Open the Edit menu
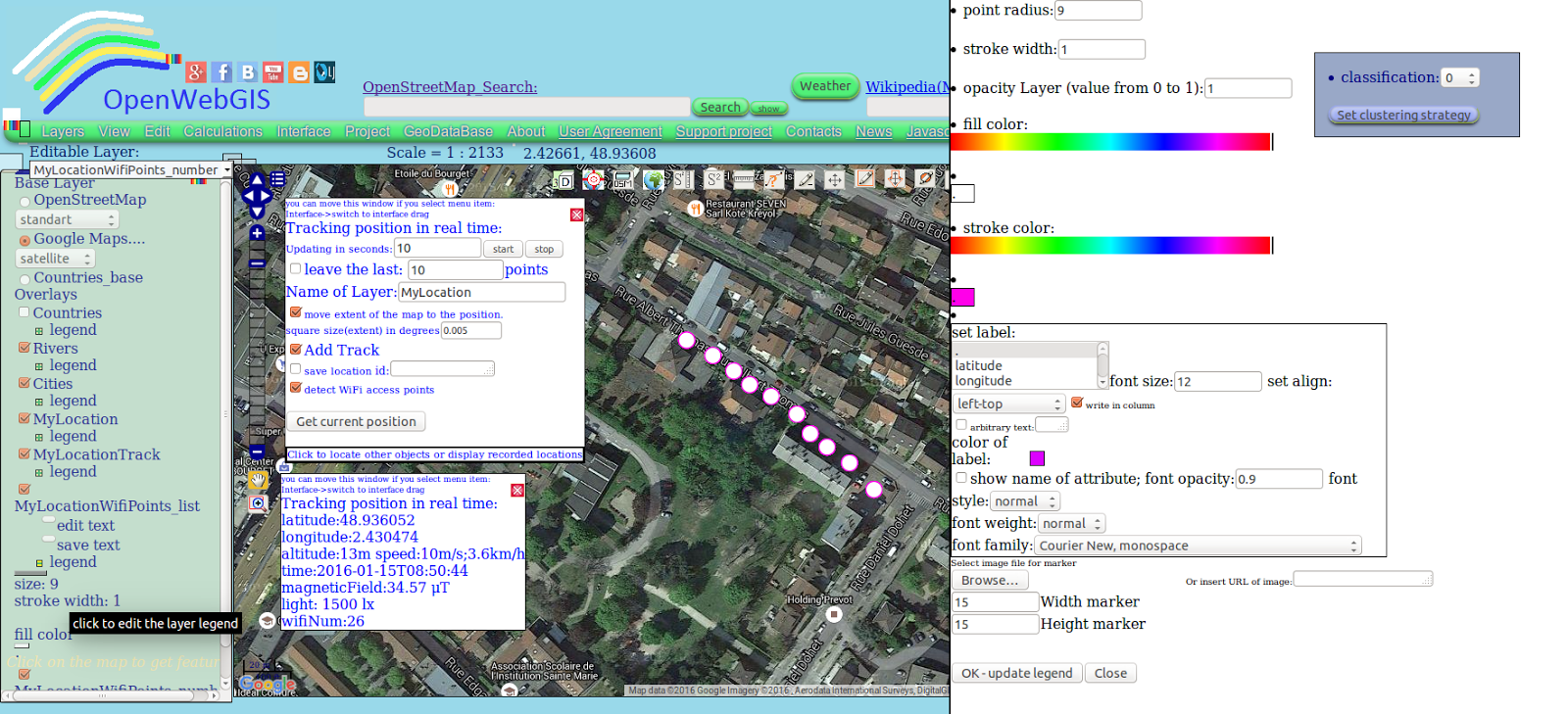 click(x=157, y=131)
